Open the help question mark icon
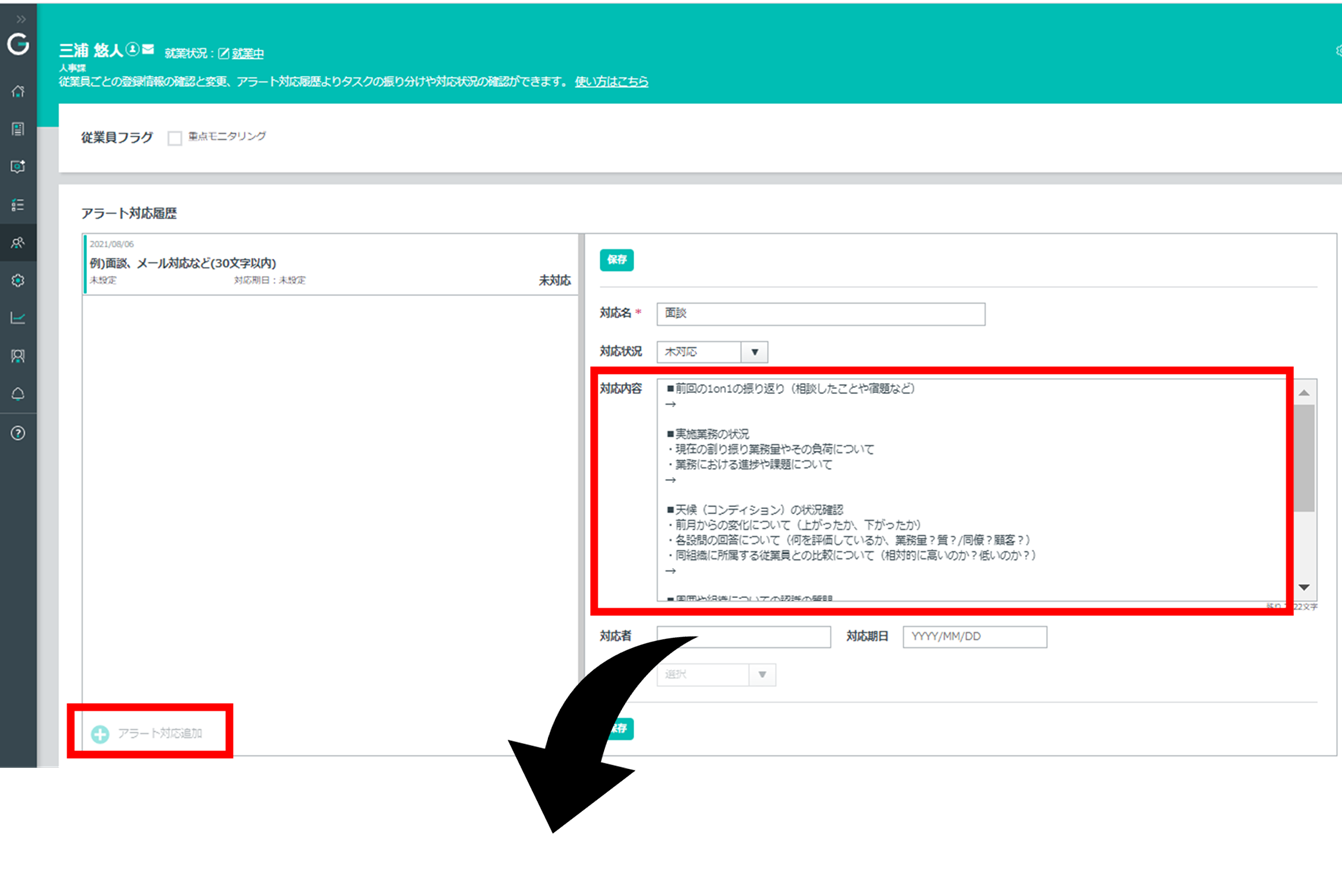The height and width of the screenshot is (890, 1342). (18, 433)
